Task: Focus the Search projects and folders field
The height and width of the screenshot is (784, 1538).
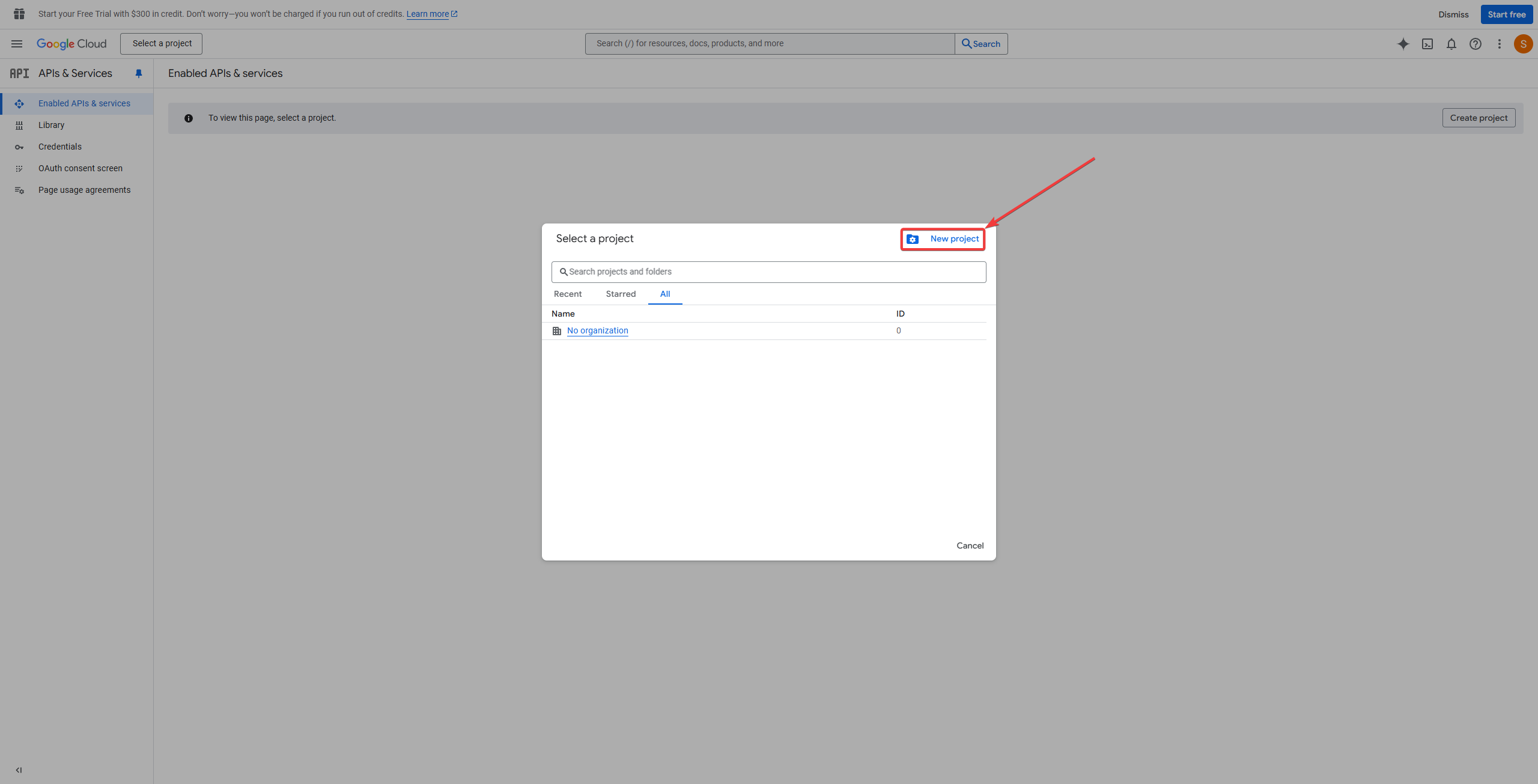Action: tap(768, 272)
